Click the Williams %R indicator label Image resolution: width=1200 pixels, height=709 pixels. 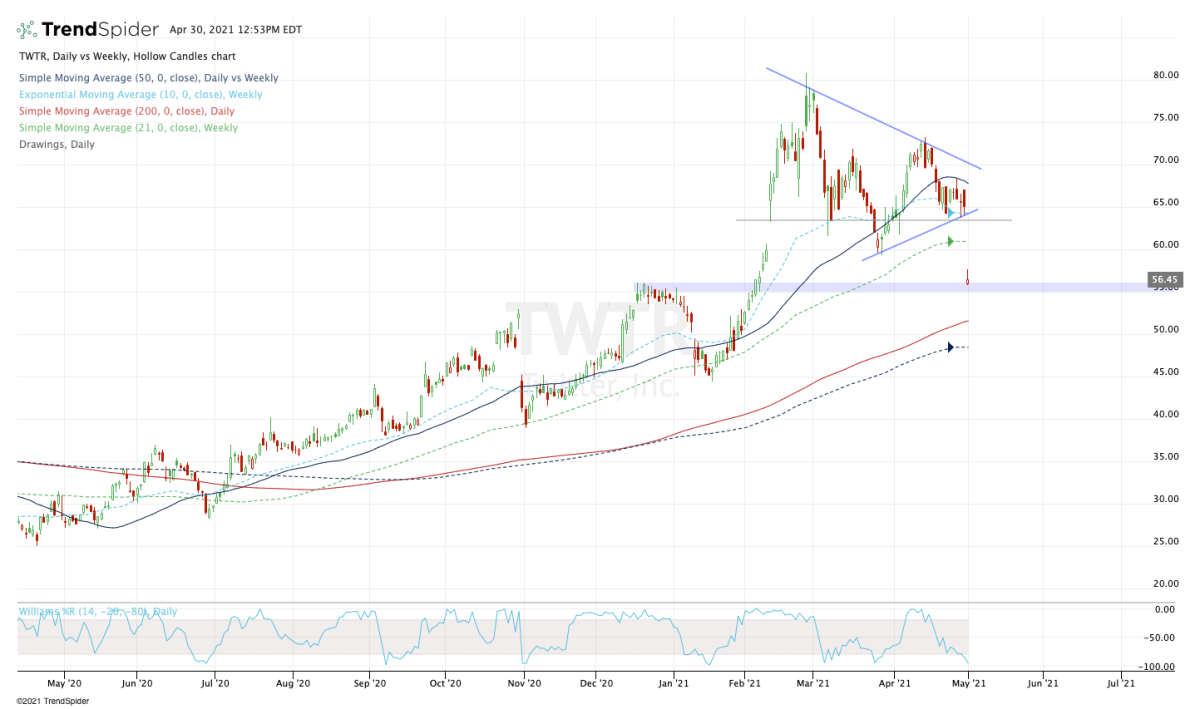pyautogui.click(x=97, y=611)
